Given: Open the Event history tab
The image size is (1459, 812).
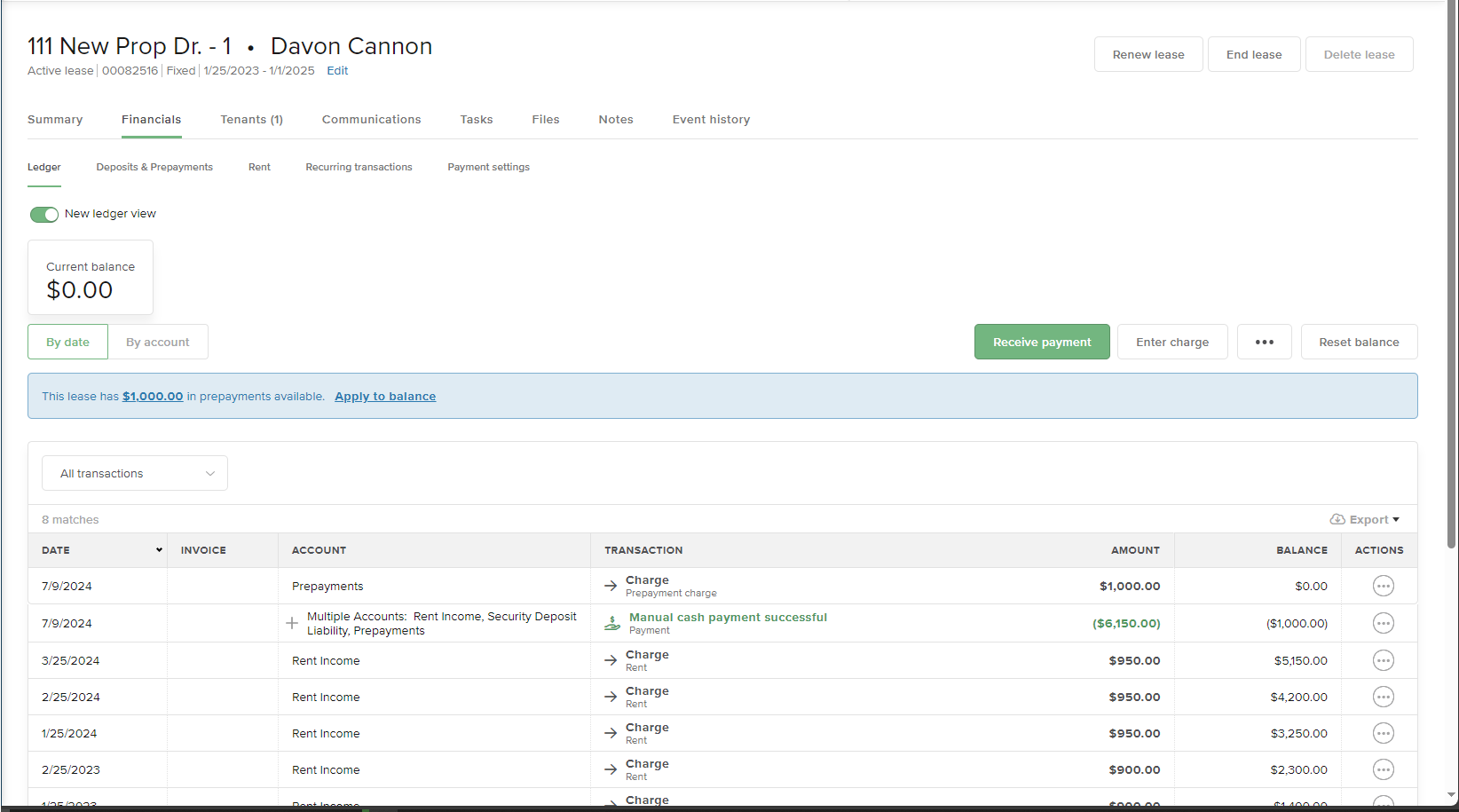Looking at the screenshot, I should 711,119.
